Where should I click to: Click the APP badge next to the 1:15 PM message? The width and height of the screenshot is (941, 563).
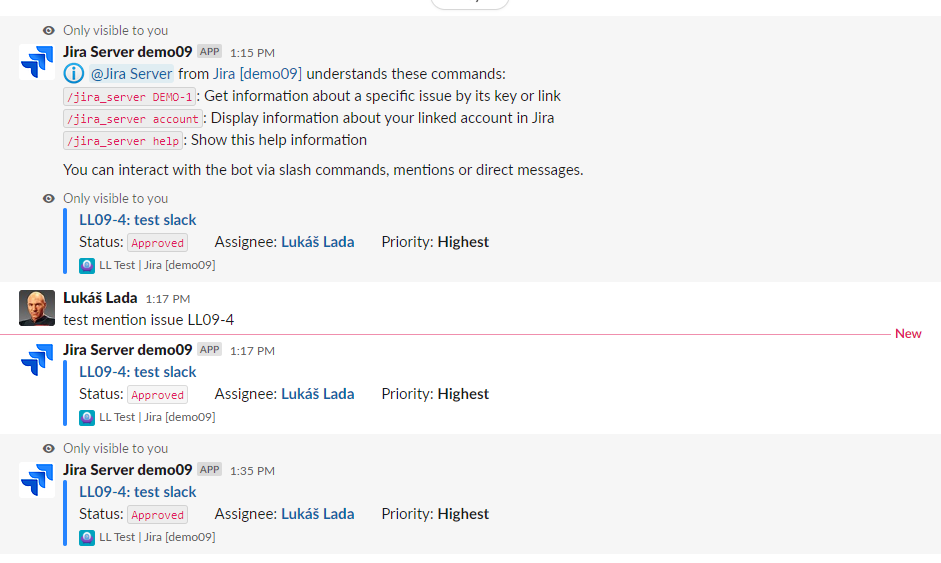tap(209, 52)
